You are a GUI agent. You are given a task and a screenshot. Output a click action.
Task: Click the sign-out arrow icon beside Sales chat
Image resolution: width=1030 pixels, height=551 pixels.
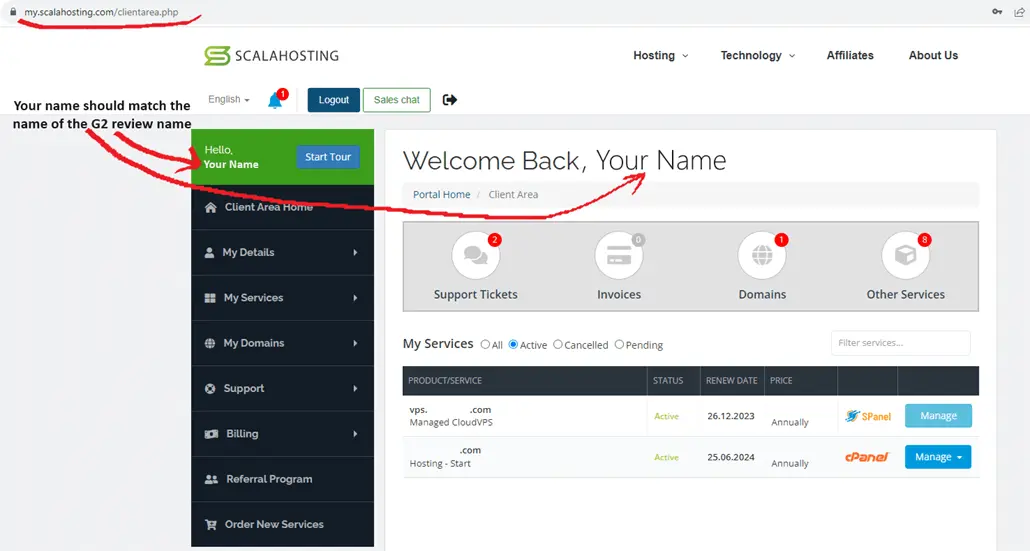coord(449,100)
